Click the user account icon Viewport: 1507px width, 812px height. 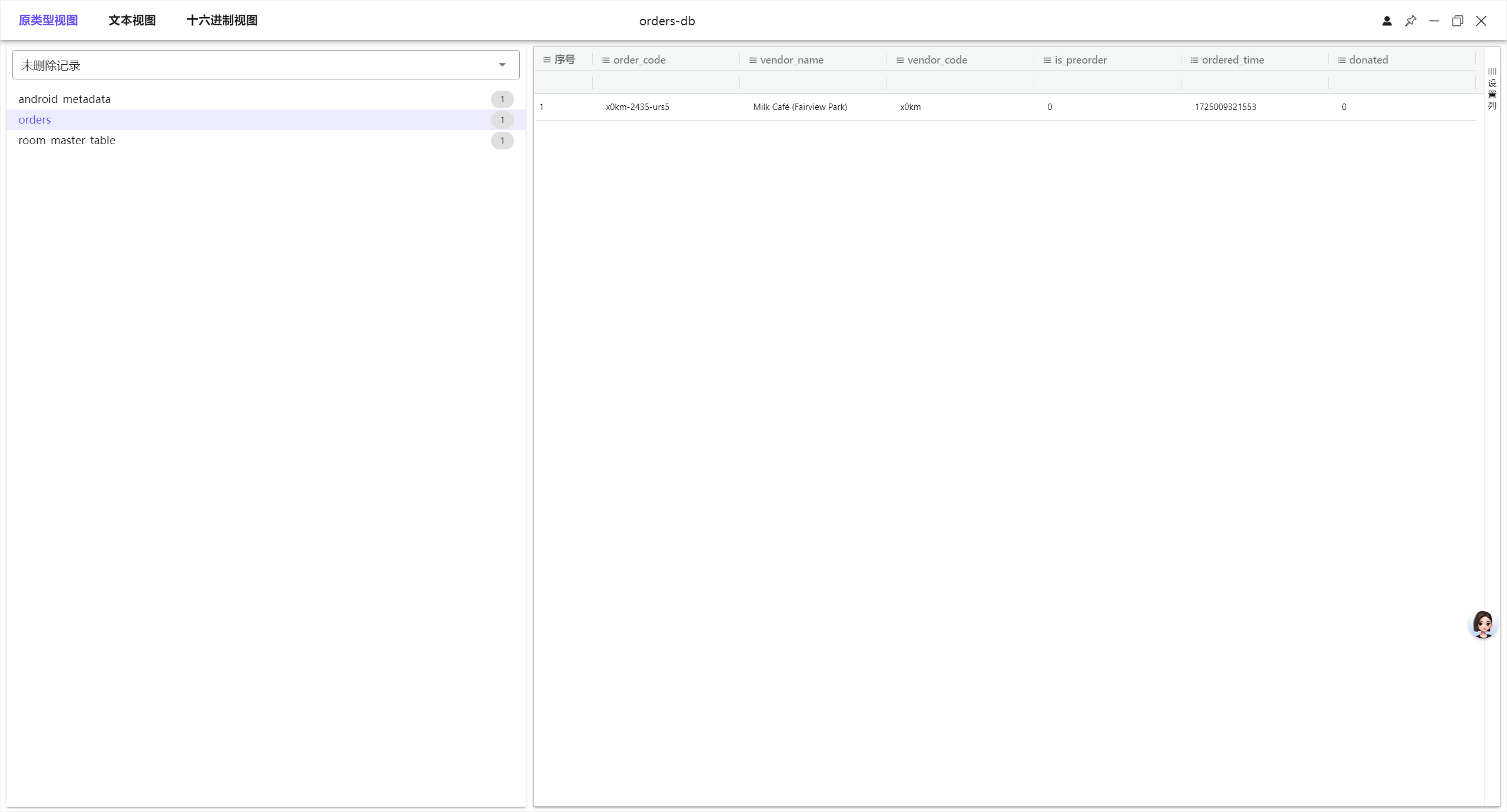1386,21
